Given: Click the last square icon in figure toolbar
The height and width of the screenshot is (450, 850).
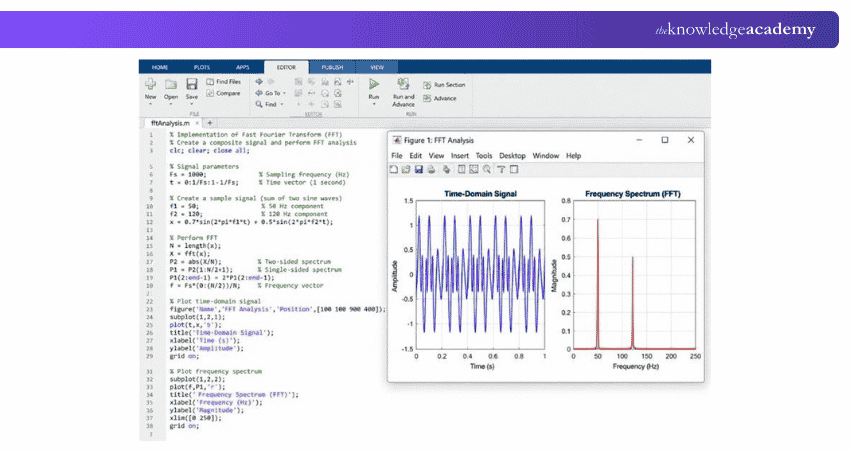Looking at the screenshot, I should pos(514,170).
